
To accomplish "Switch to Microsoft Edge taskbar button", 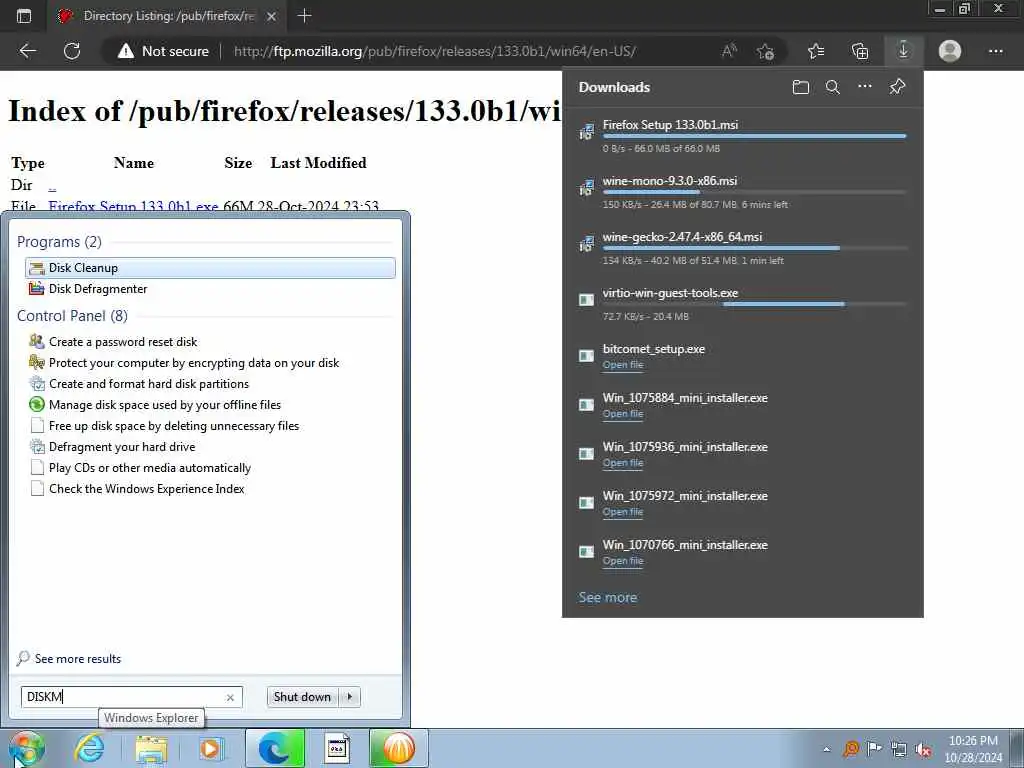I will pyautogui.click(x=274, y=748).
